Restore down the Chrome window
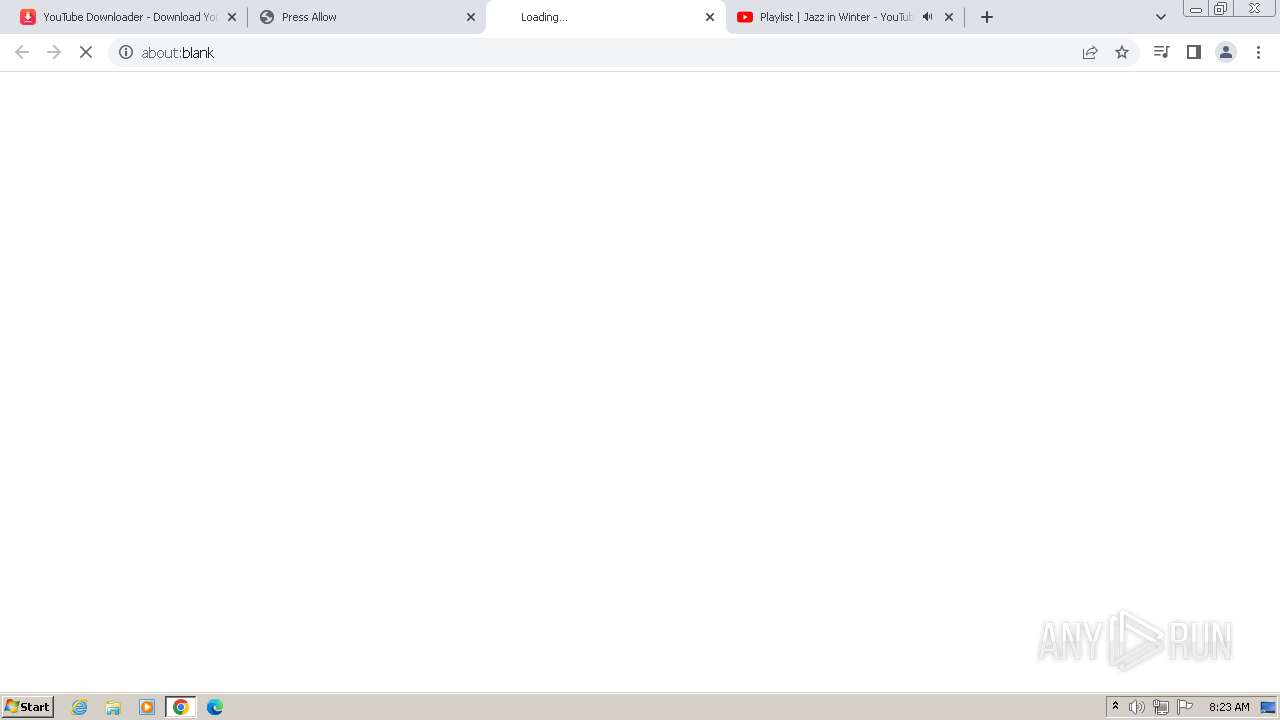Viewport: 1280px width, 720px height. pos(1221,8)
